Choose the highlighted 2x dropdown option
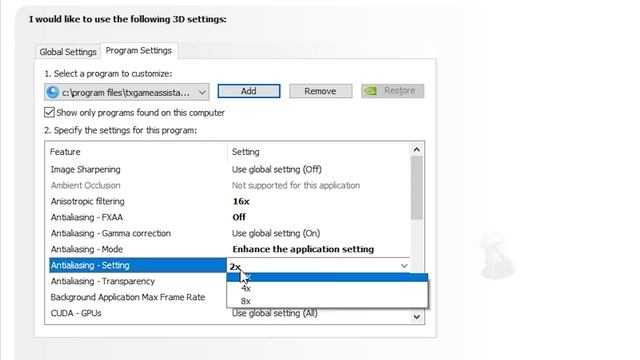 tap(327, 278)
